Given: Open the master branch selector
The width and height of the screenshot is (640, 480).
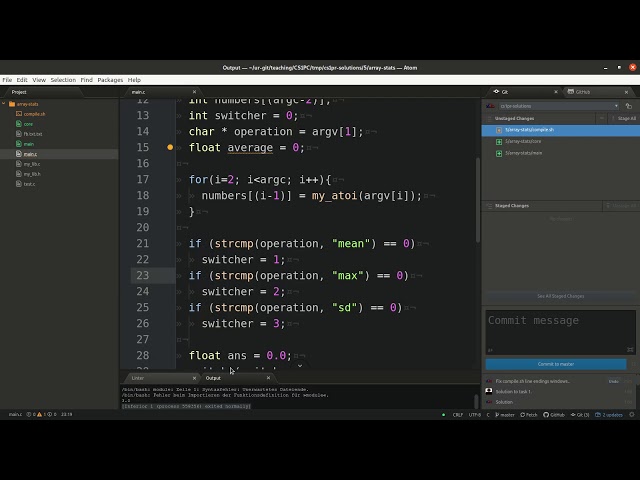Looking at the screenshot, I should [505, 415].
